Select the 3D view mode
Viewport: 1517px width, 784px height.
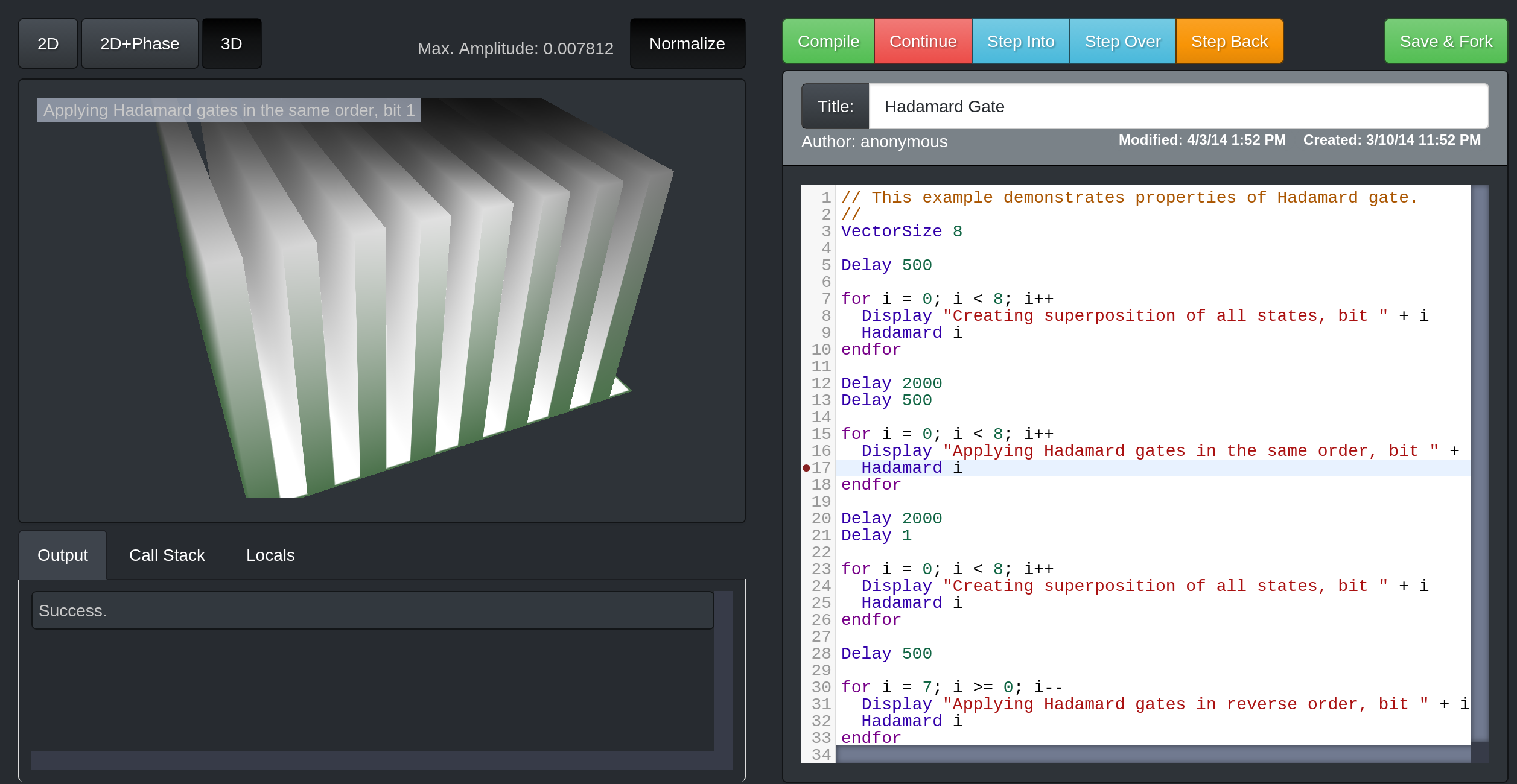231,43
